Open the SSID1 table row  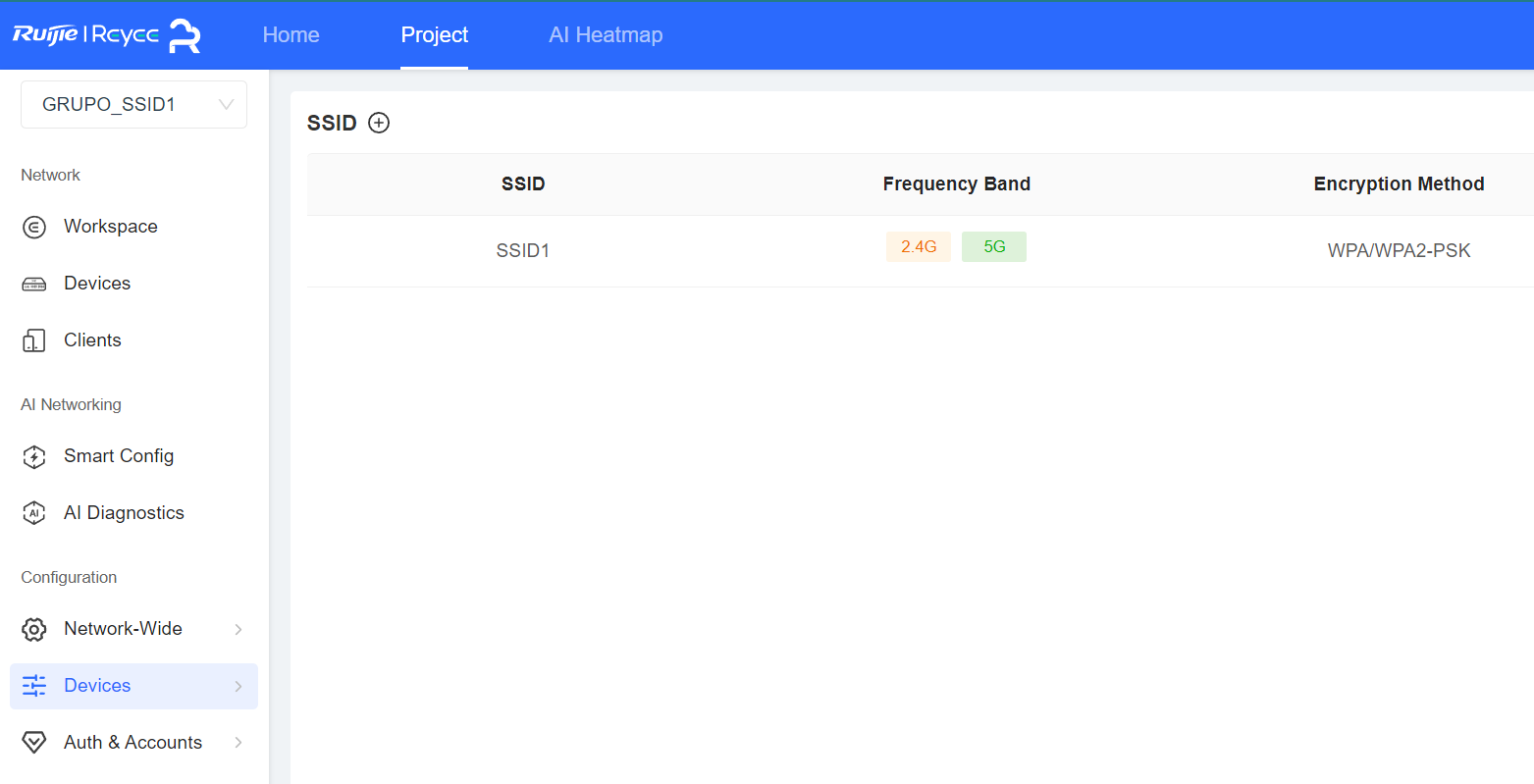tap(921, 251)
